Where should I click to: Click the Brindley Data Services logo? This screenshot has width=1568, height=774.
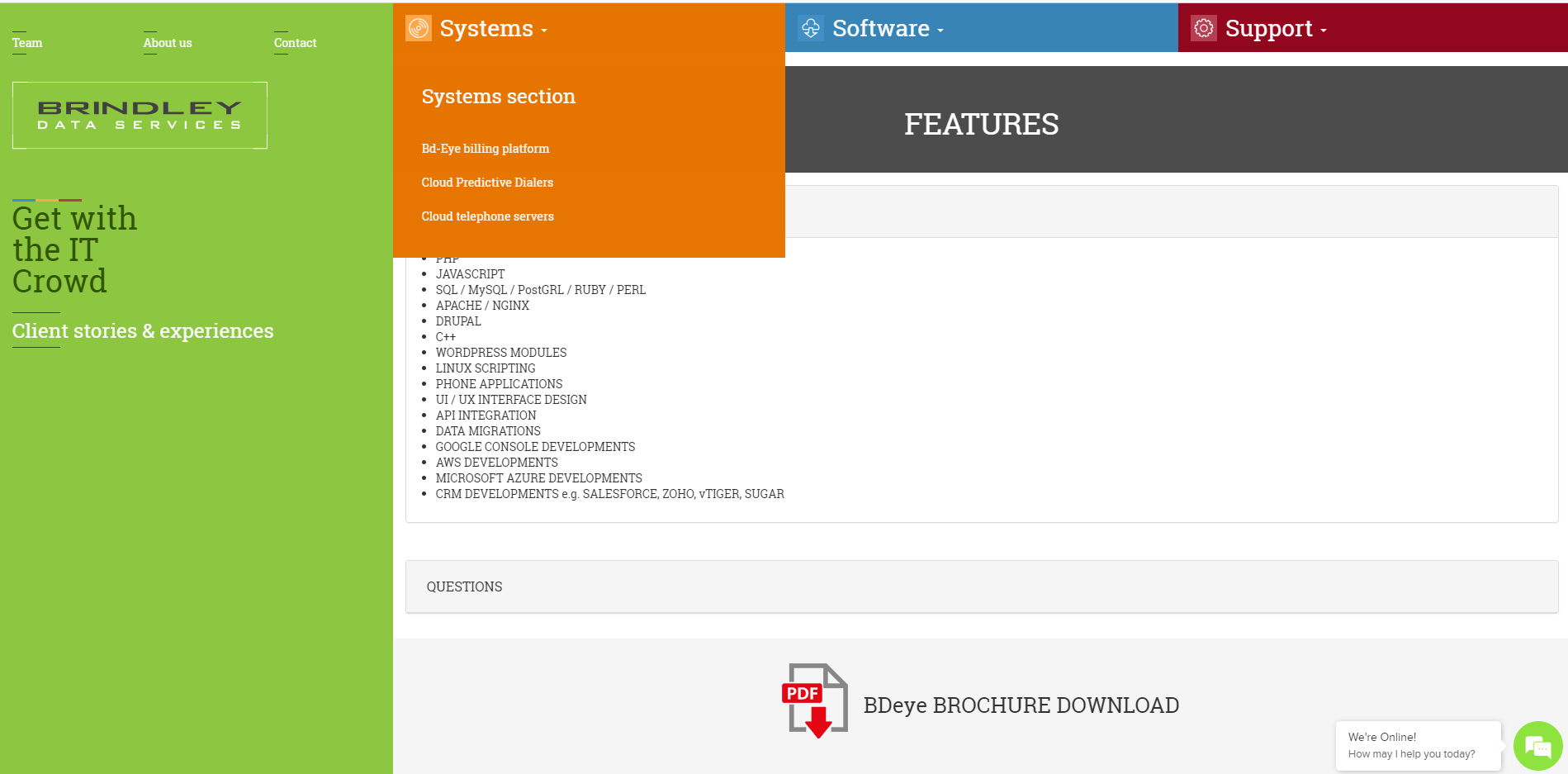(x=140, y=116)
